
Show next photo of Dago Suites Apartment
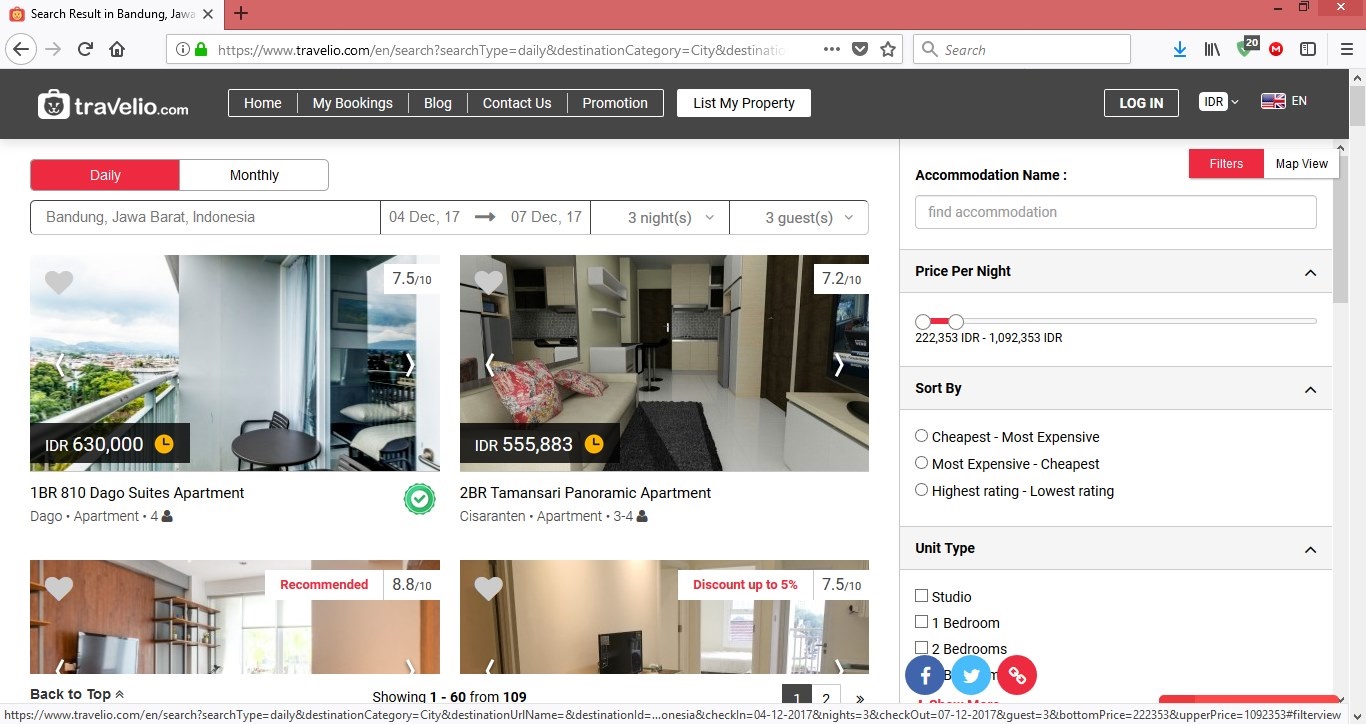409,366
